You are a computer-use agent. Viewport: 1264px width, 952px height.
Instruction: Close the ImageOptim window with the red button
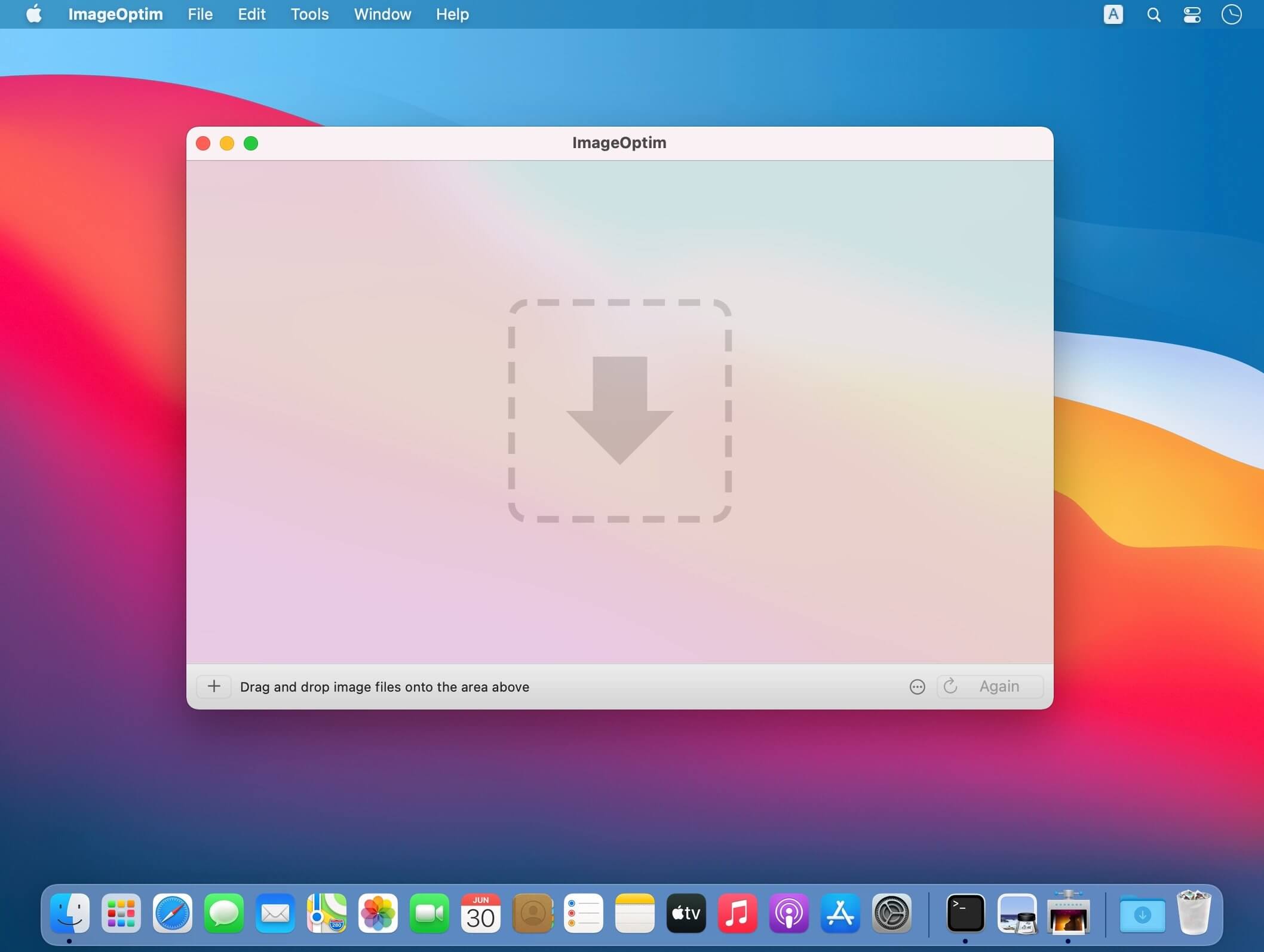203,143
